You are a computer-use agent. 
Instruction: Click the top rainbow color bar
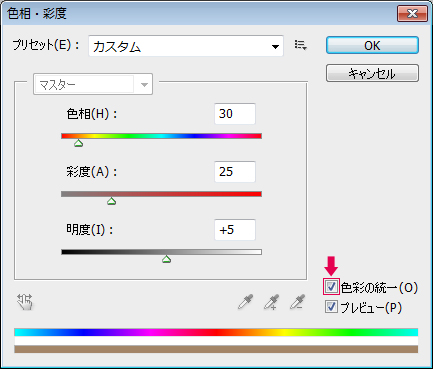[x=216, y=332]
